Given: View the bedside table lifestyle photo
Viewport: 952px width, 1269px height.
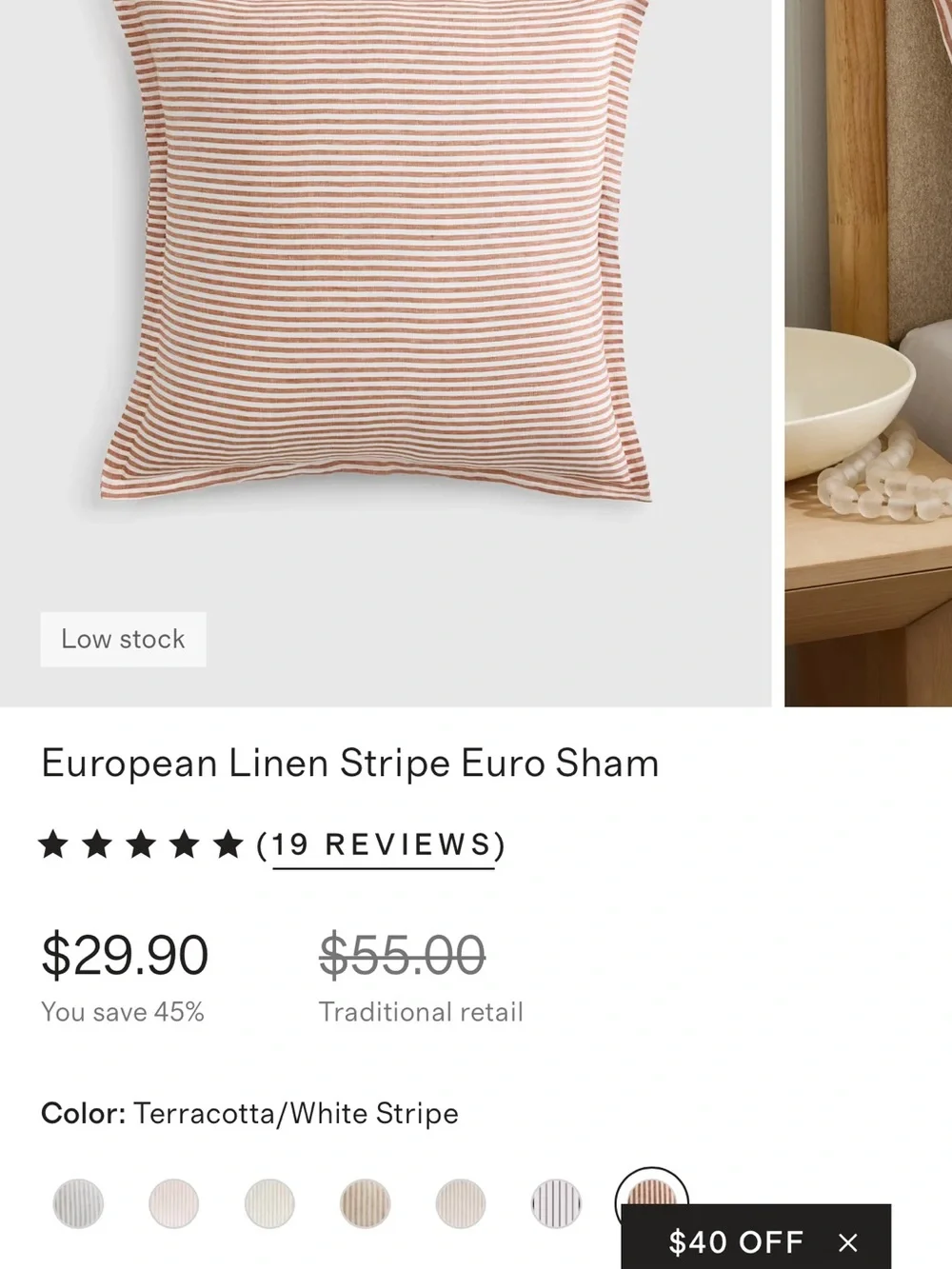Looking at the screenshot, I should pyautogui.click(x=868, y=353).
